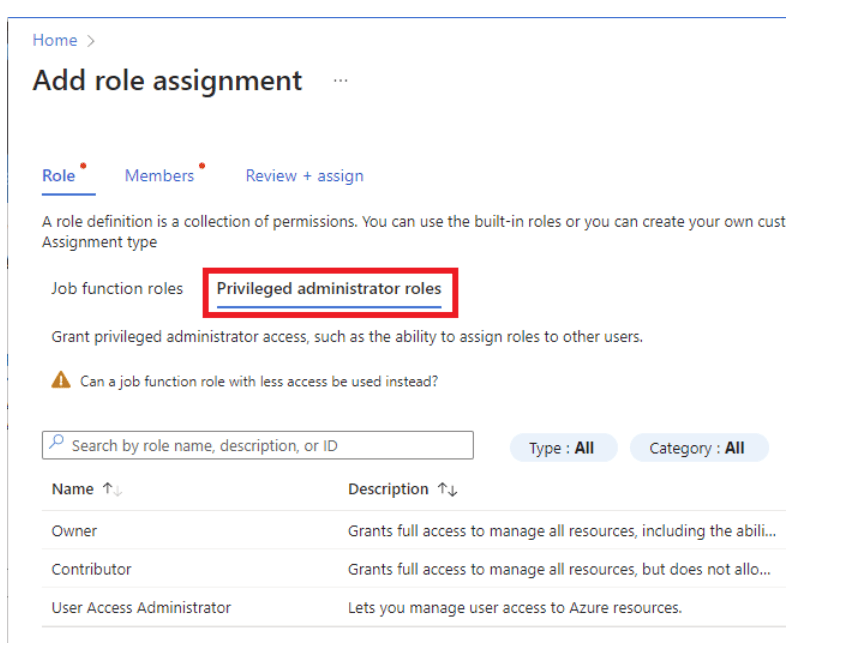848x653 pixels.
Task: Click 'Grant privileged administrator access' description text
Action: click(347, 337)
